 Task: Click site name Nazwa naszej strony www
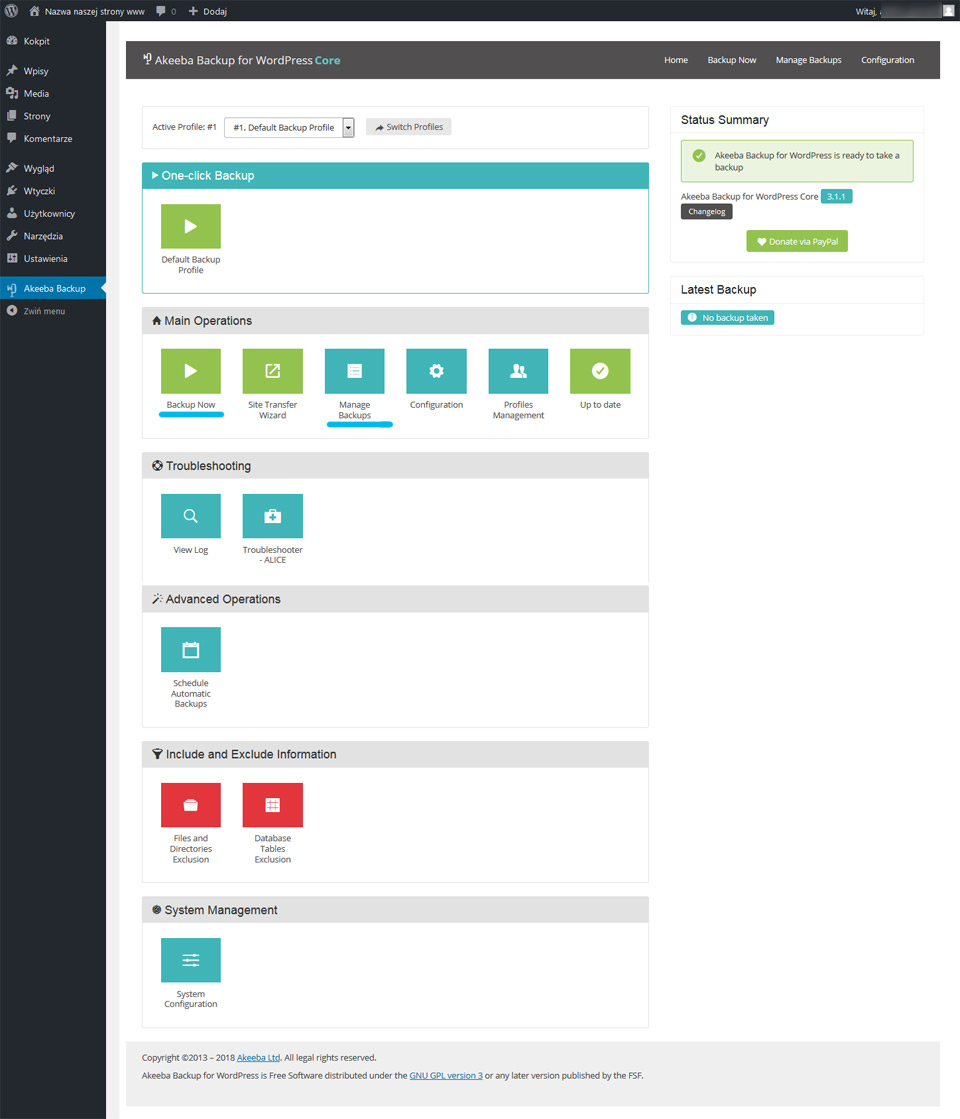94,11
